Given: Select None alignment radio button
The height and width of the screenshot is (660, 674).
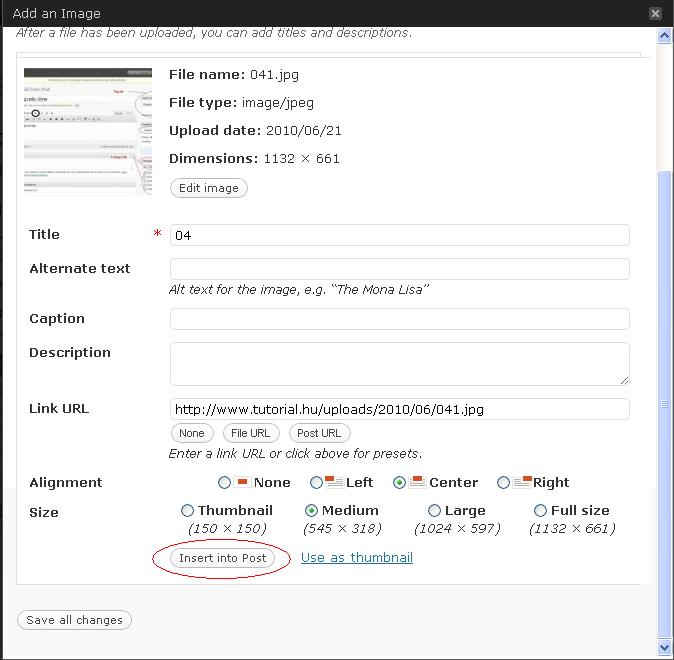Looking at the screenshot, I should coord(225,483).
